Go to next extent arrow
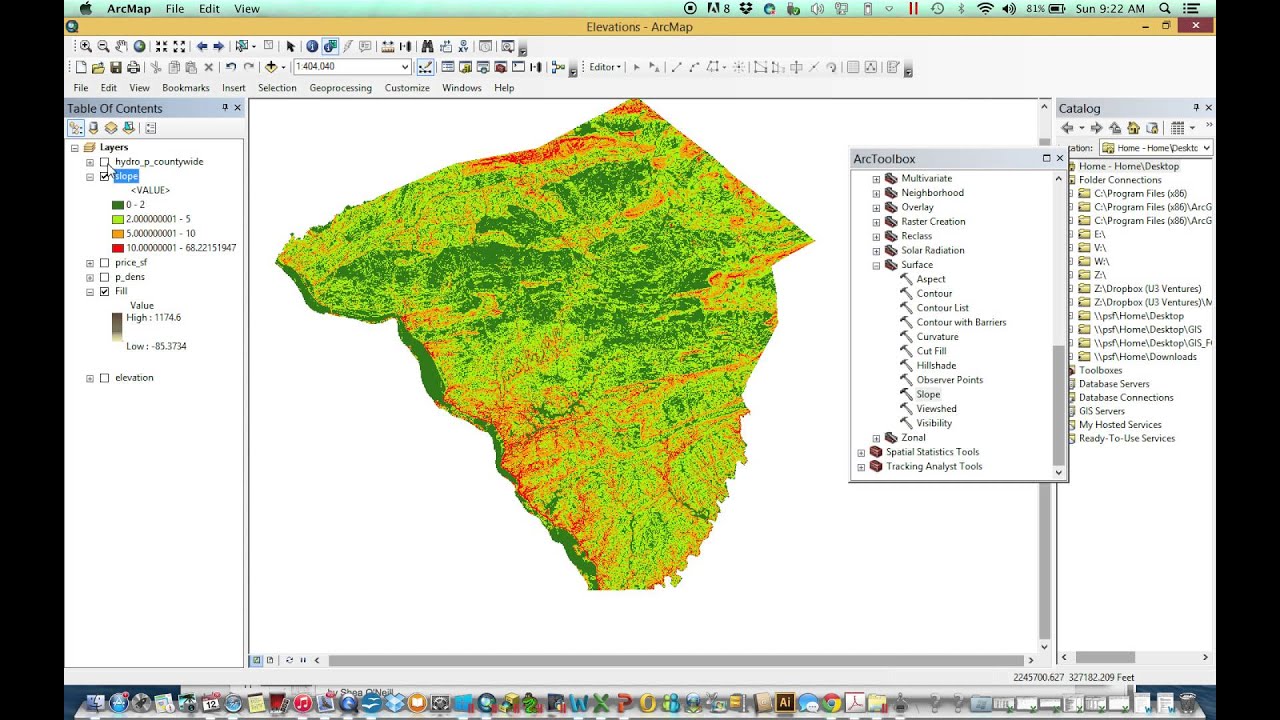Viewport: 1280px width, 720px height. (x=218, y=46)
